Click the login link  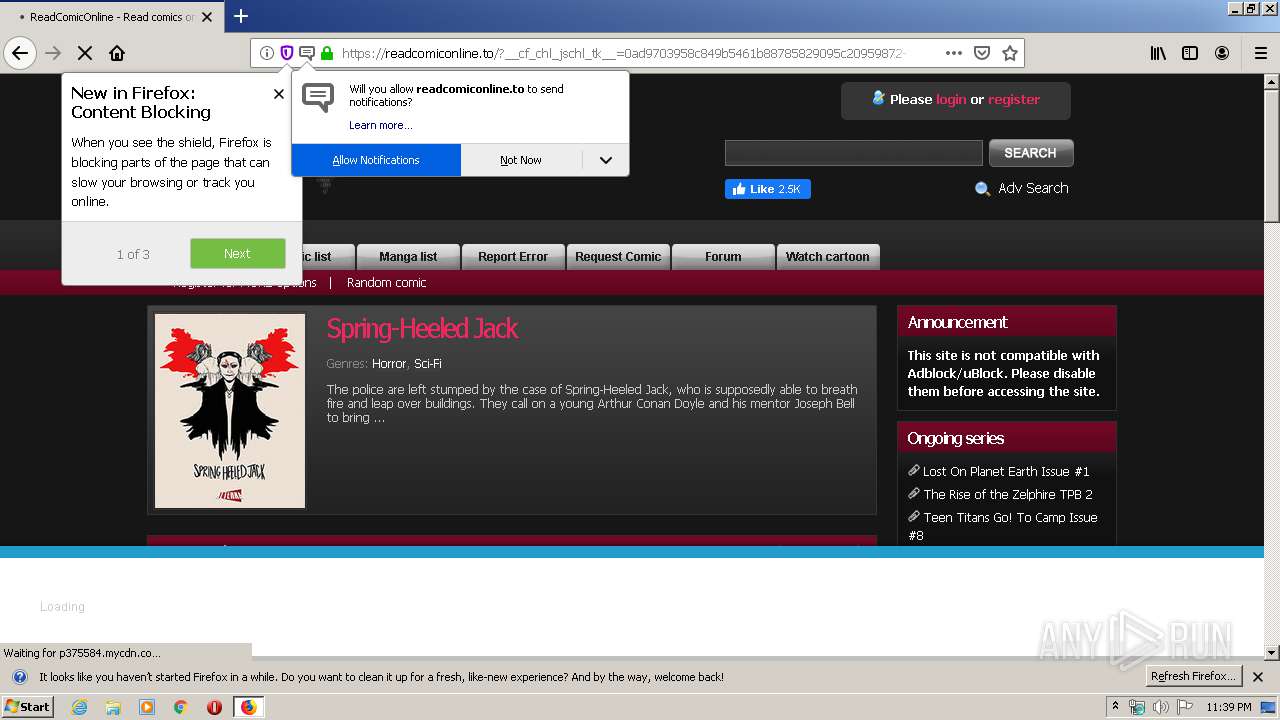pos(951,99)
